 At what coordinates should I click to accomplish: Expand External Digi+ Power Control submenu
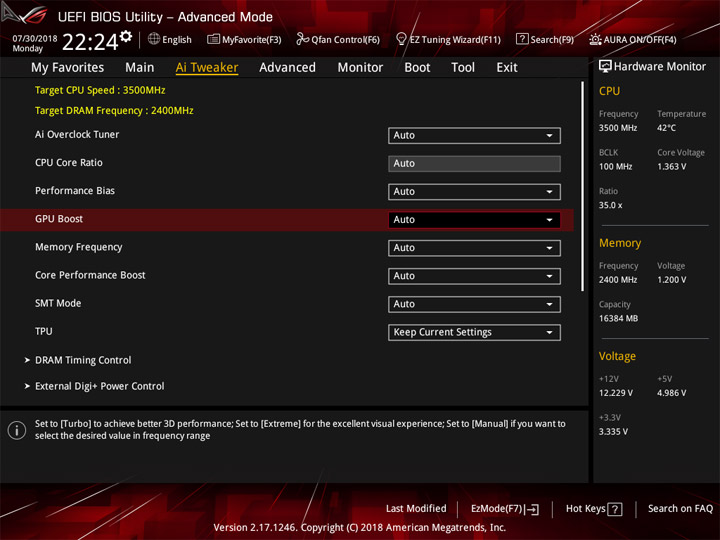click(x=100, y=386)
